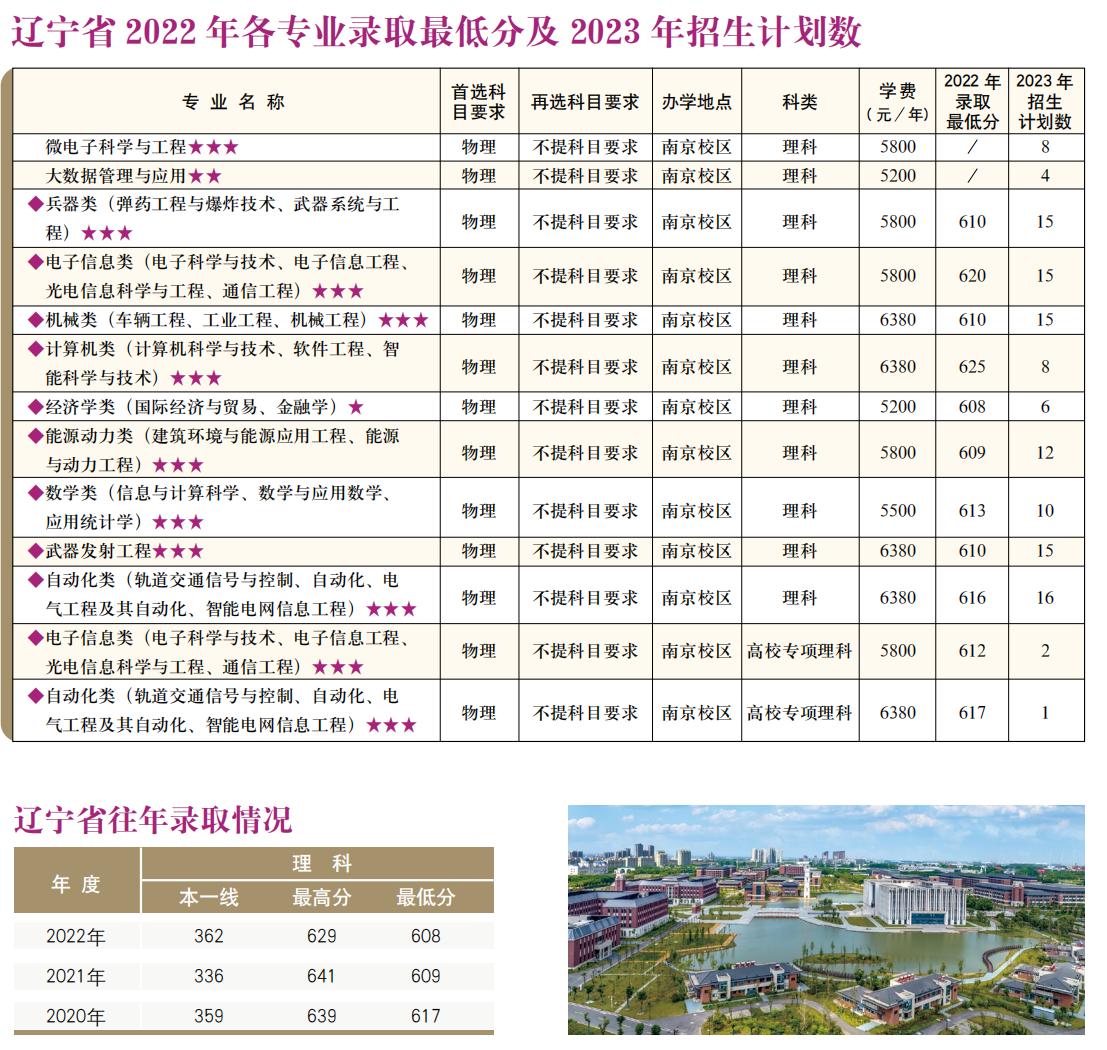Click the 物理 cell for 自动化类

point(478,597)
